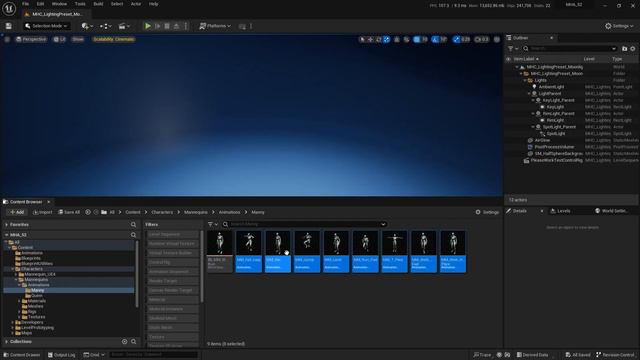Select the translate gizmo tool in viewport

coord(370,40)
